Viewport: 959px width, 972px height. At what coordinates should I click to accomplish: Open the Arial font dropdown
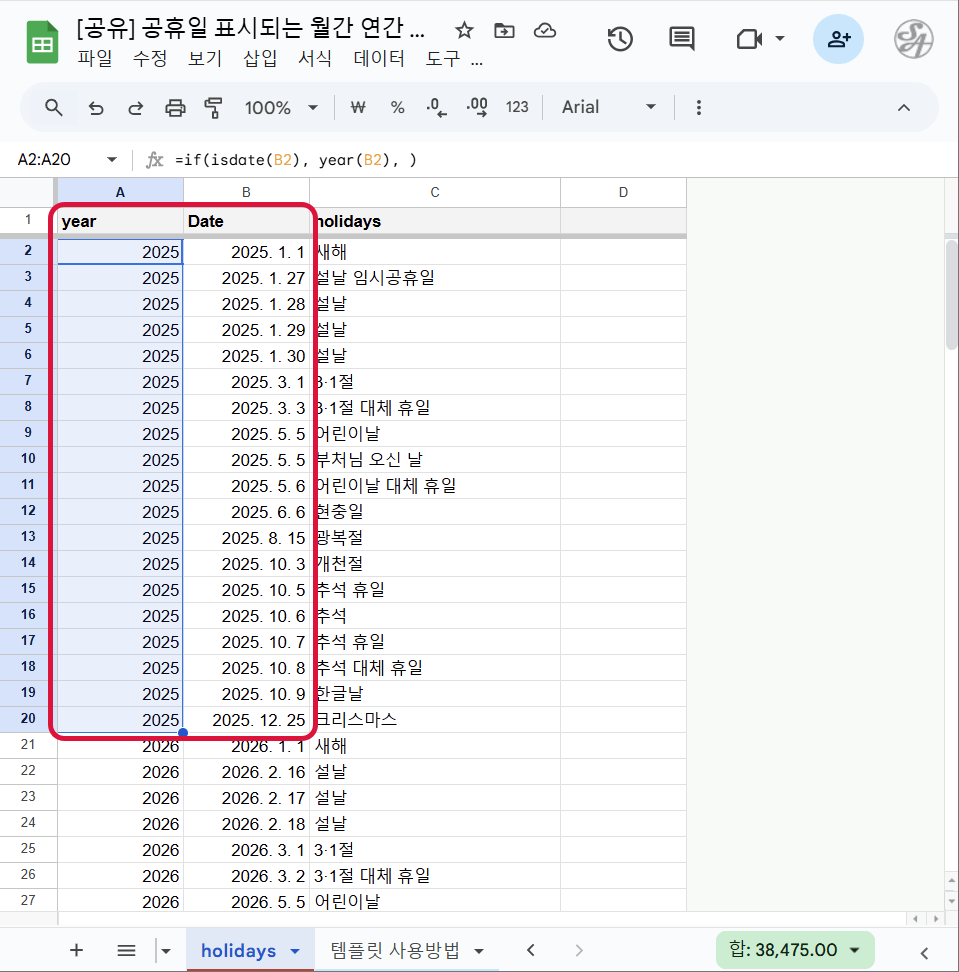click(x=609, y=107)
